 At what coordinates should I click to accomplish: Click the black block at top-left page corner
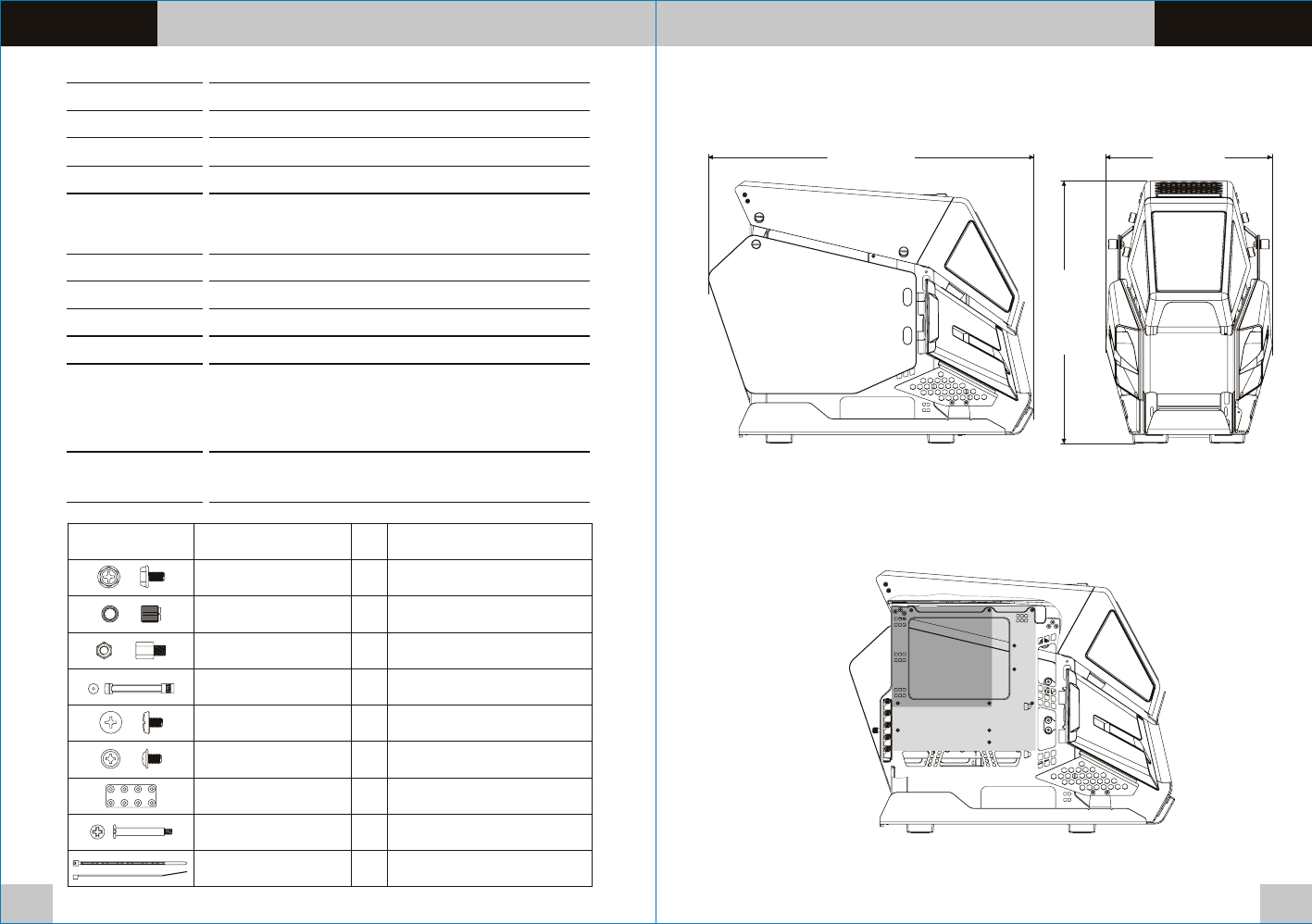click(x=79, y=23)
